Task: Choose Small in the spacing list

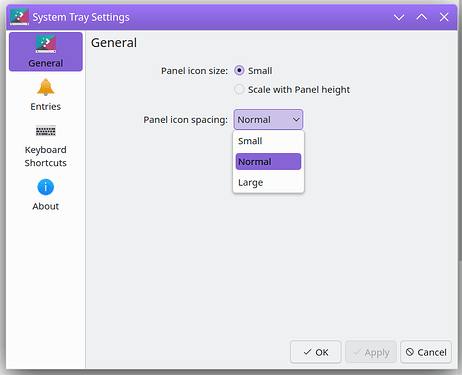Action: tap(268, 141)
